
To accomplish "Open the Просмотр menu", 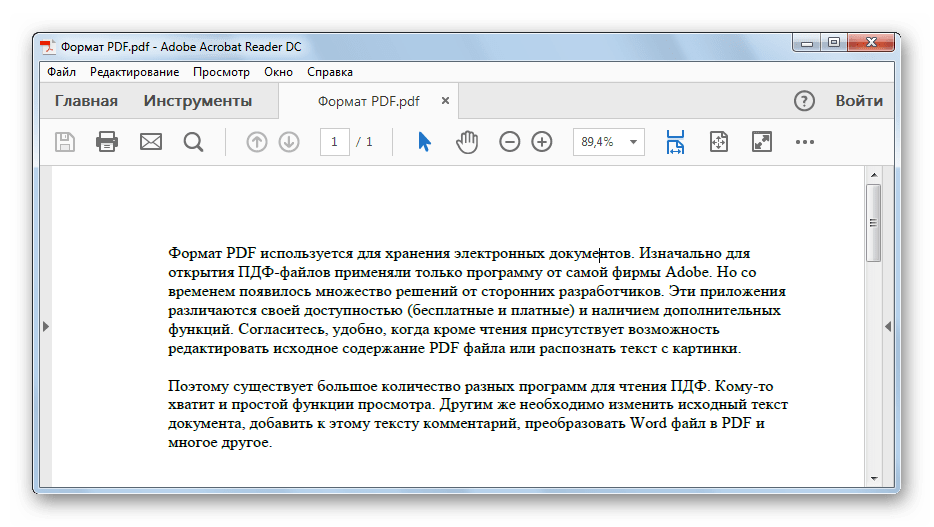I will 221,72.
